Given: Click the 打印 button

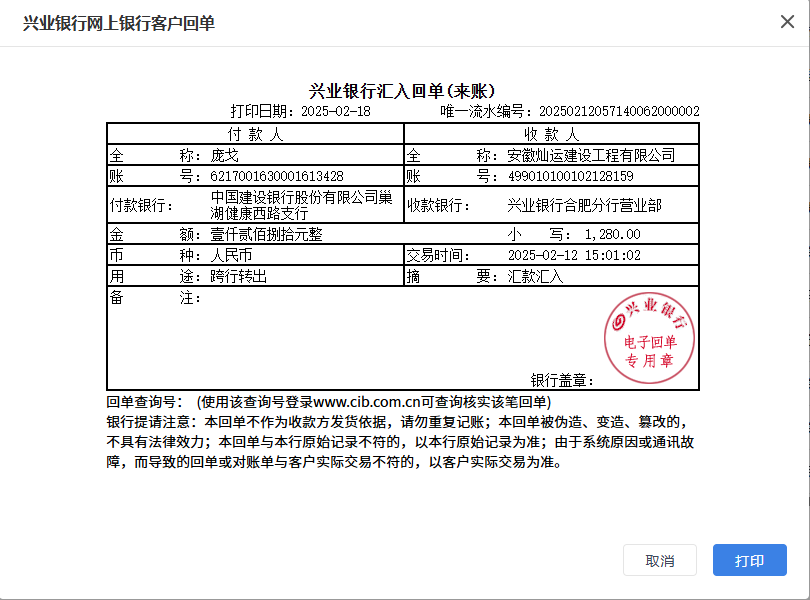Looking at the screenshot, I should tap(749, 560).
